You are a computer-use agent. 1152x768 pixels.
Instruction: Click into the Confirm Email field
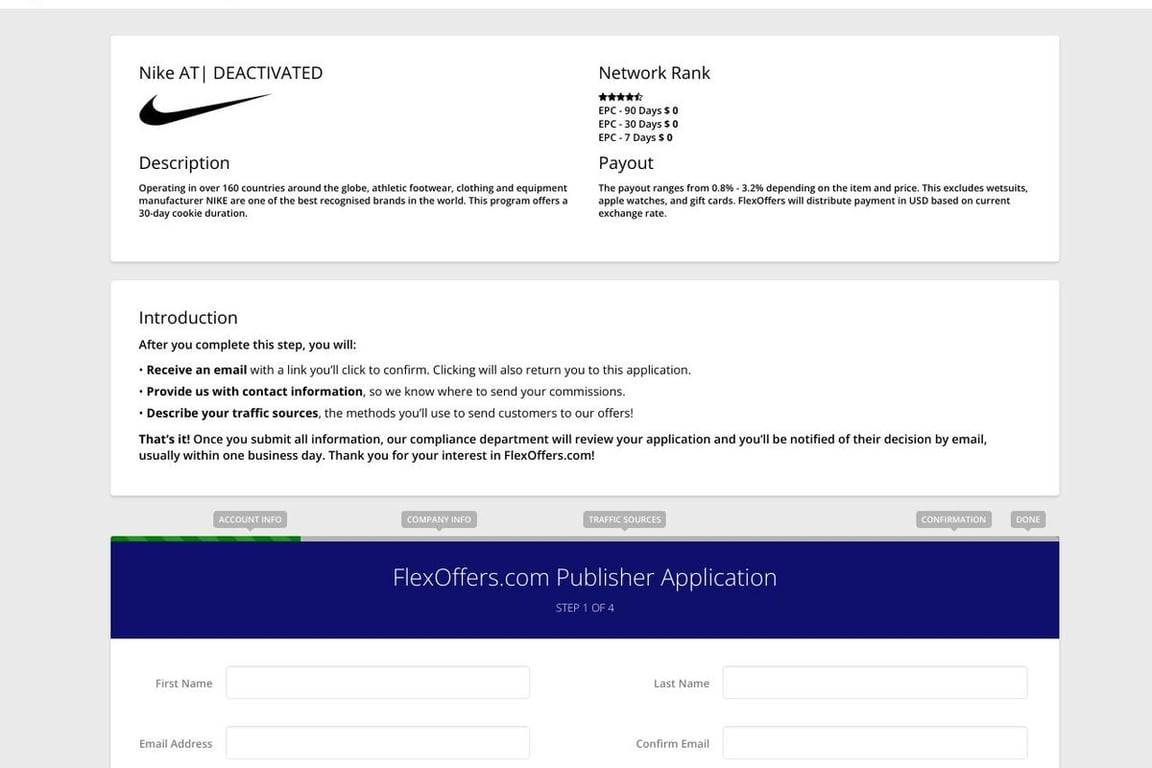874,743
